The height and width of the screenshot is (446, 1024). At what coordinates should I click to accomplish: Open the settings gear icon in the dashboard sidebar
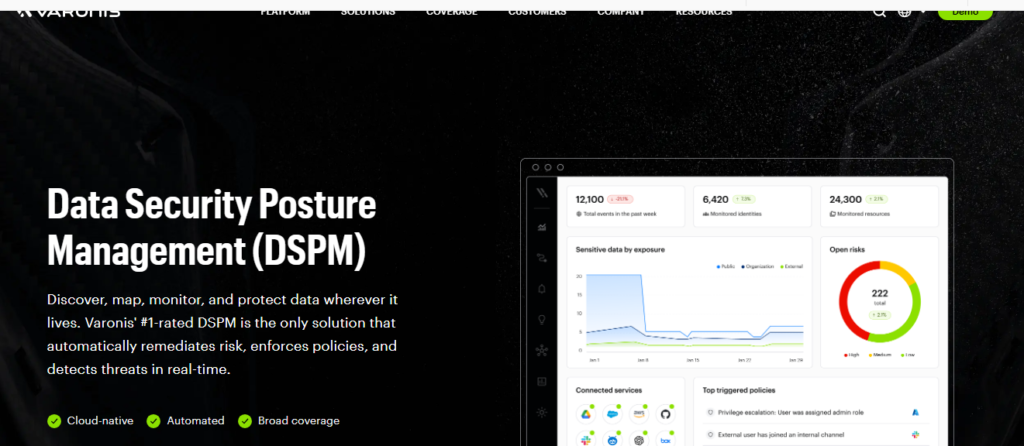pyautogui.click(x=541, y=412)
